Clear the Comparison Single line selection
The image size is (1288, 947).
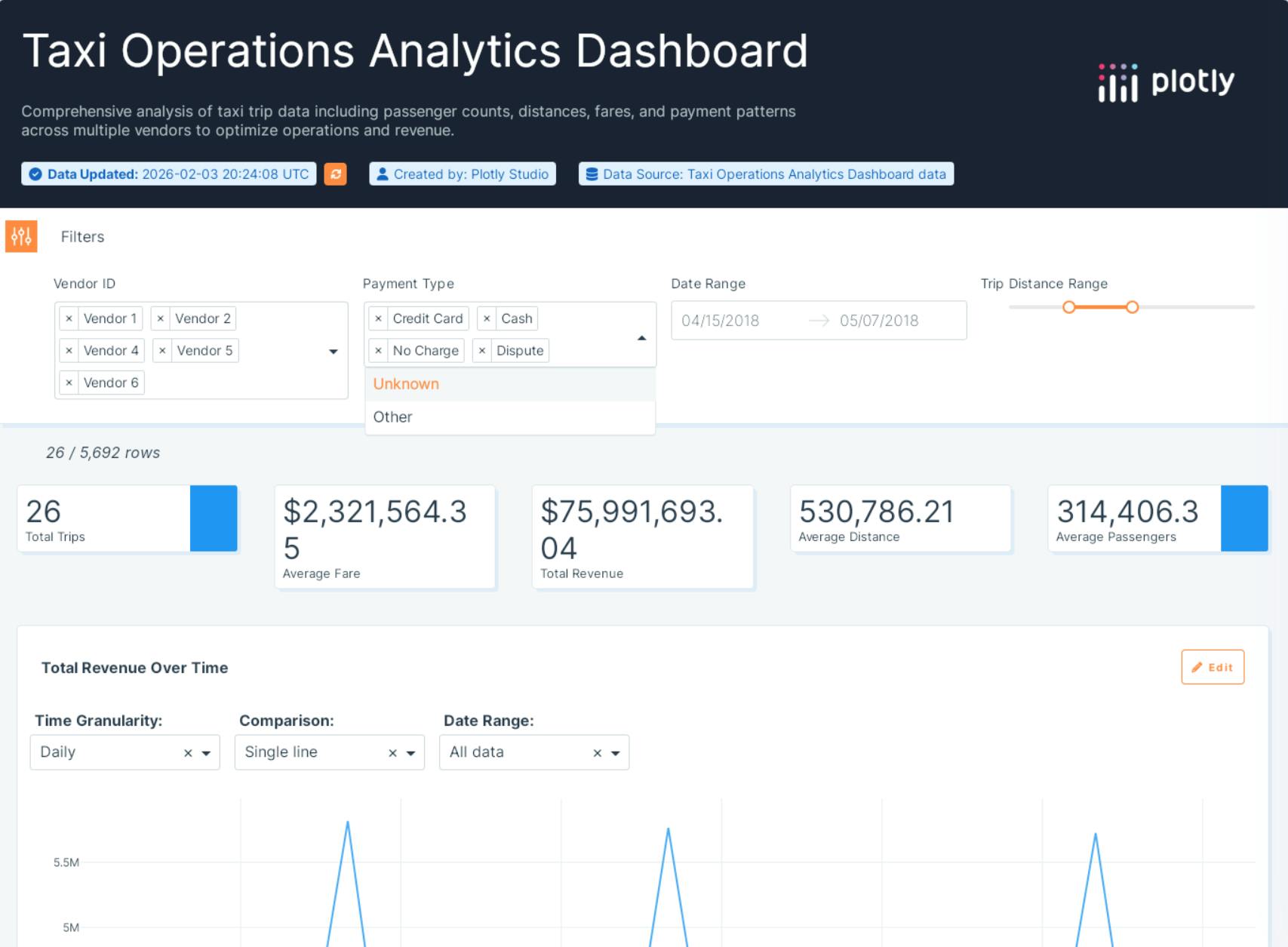[x=392, y=753]
